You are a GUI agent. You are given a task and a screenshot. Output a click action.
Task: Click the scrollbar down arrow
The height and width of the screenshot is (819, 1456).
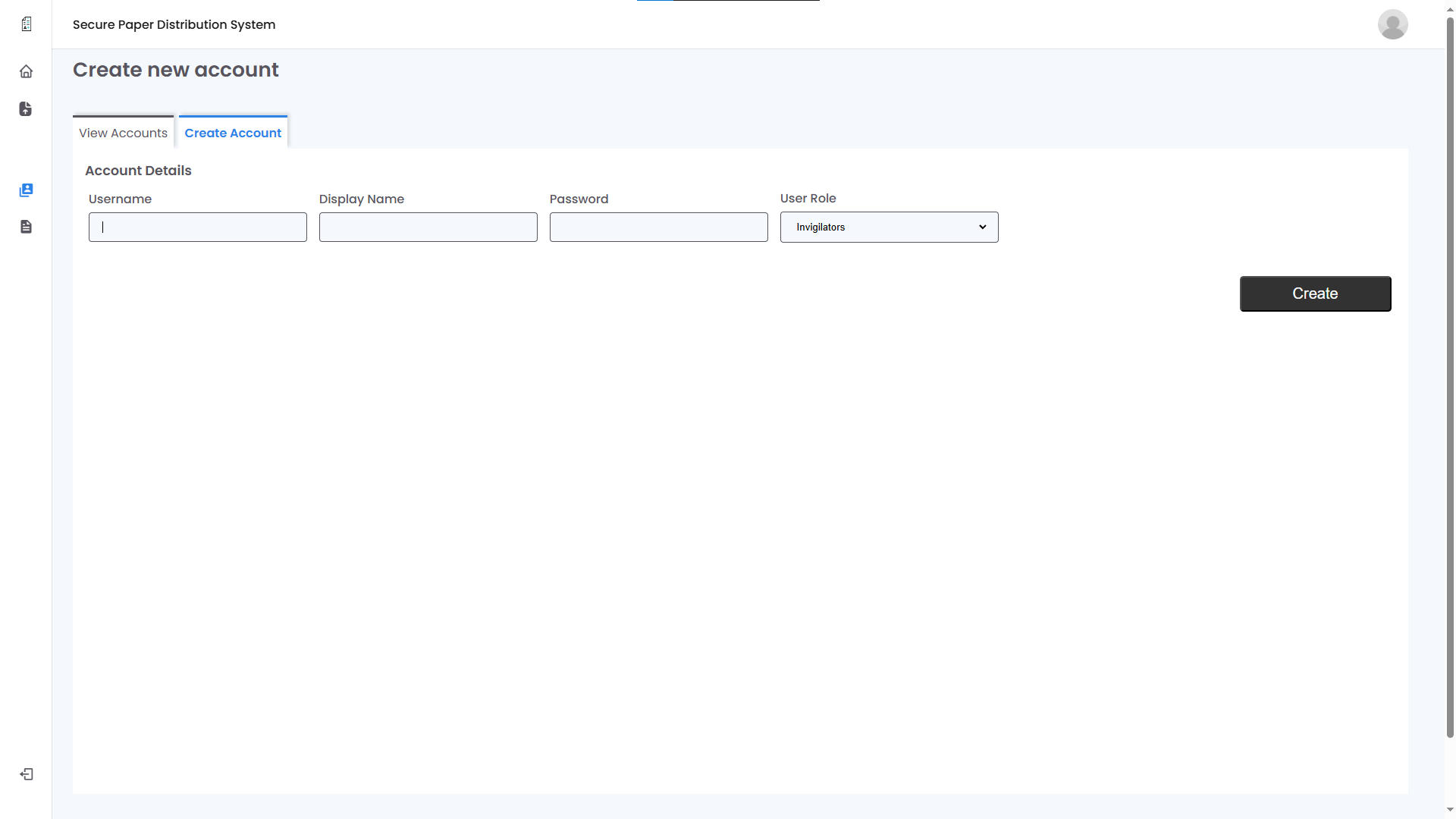(x=1450, y=810)
